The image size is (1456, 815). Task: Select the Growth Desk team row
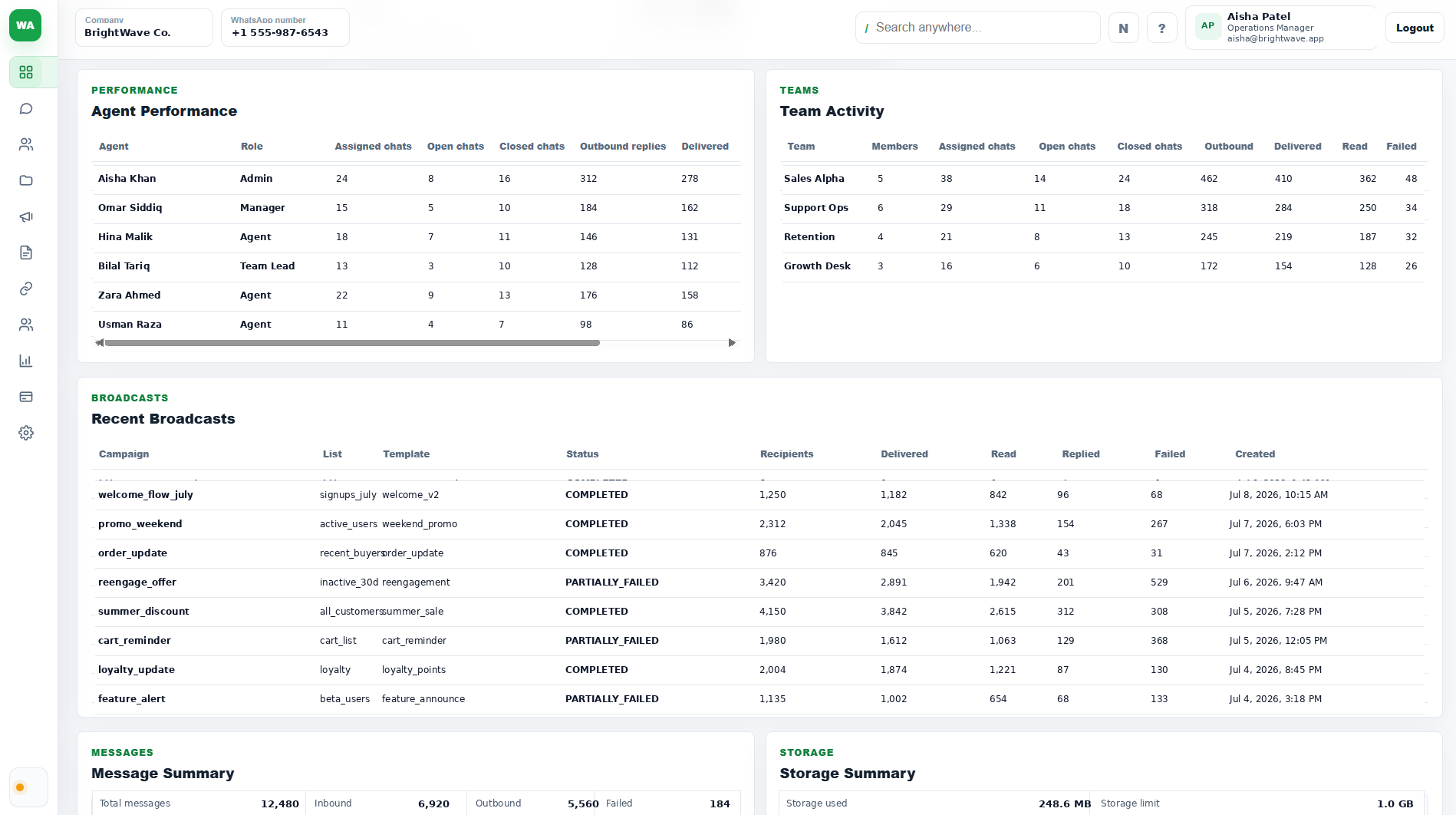(x=1103, y=266)
